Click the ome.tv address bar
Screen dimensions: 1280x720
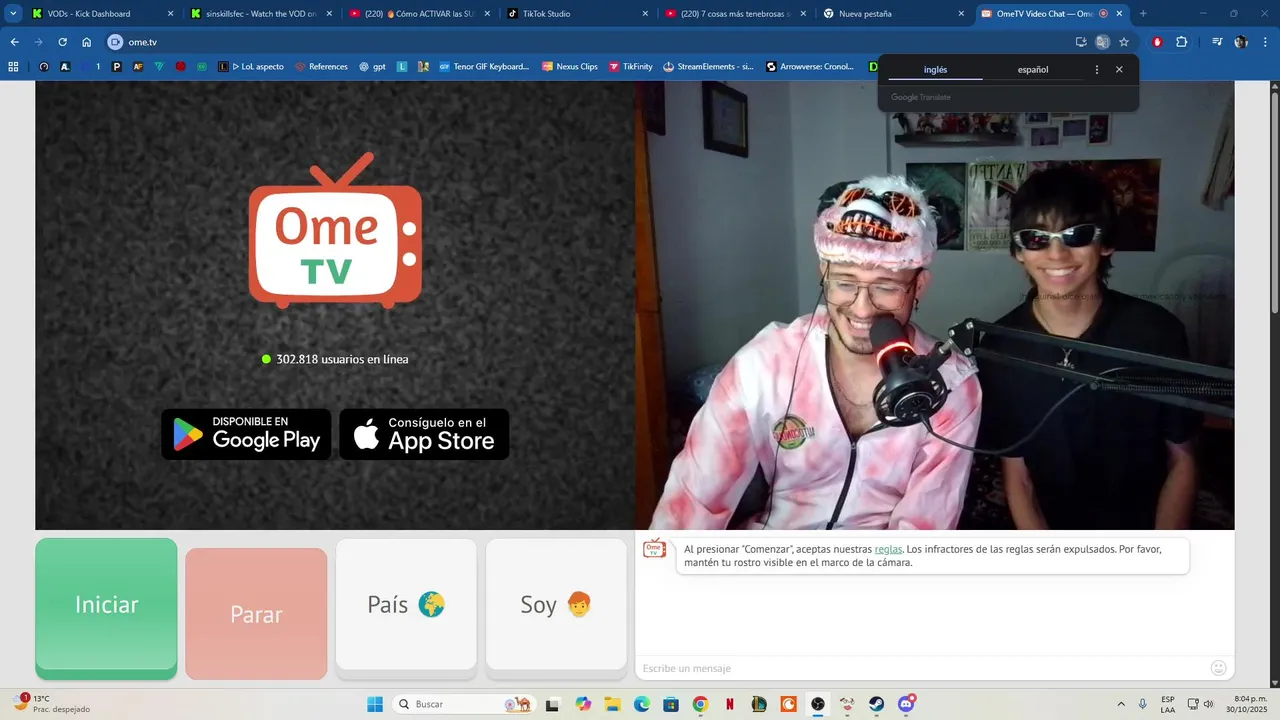coord(590,42)
